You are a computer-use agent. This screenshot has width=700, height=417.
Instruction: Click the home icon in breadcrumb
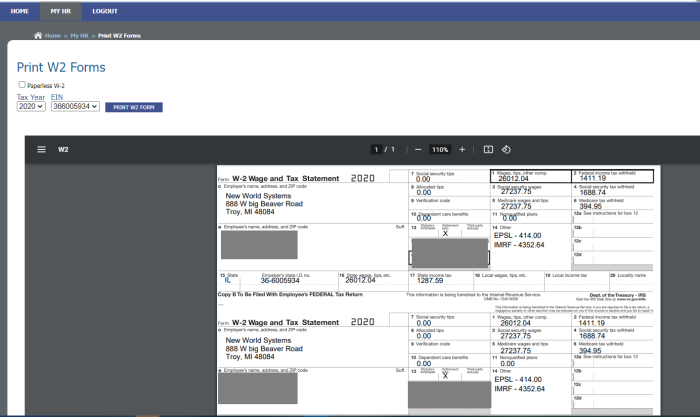38,35
